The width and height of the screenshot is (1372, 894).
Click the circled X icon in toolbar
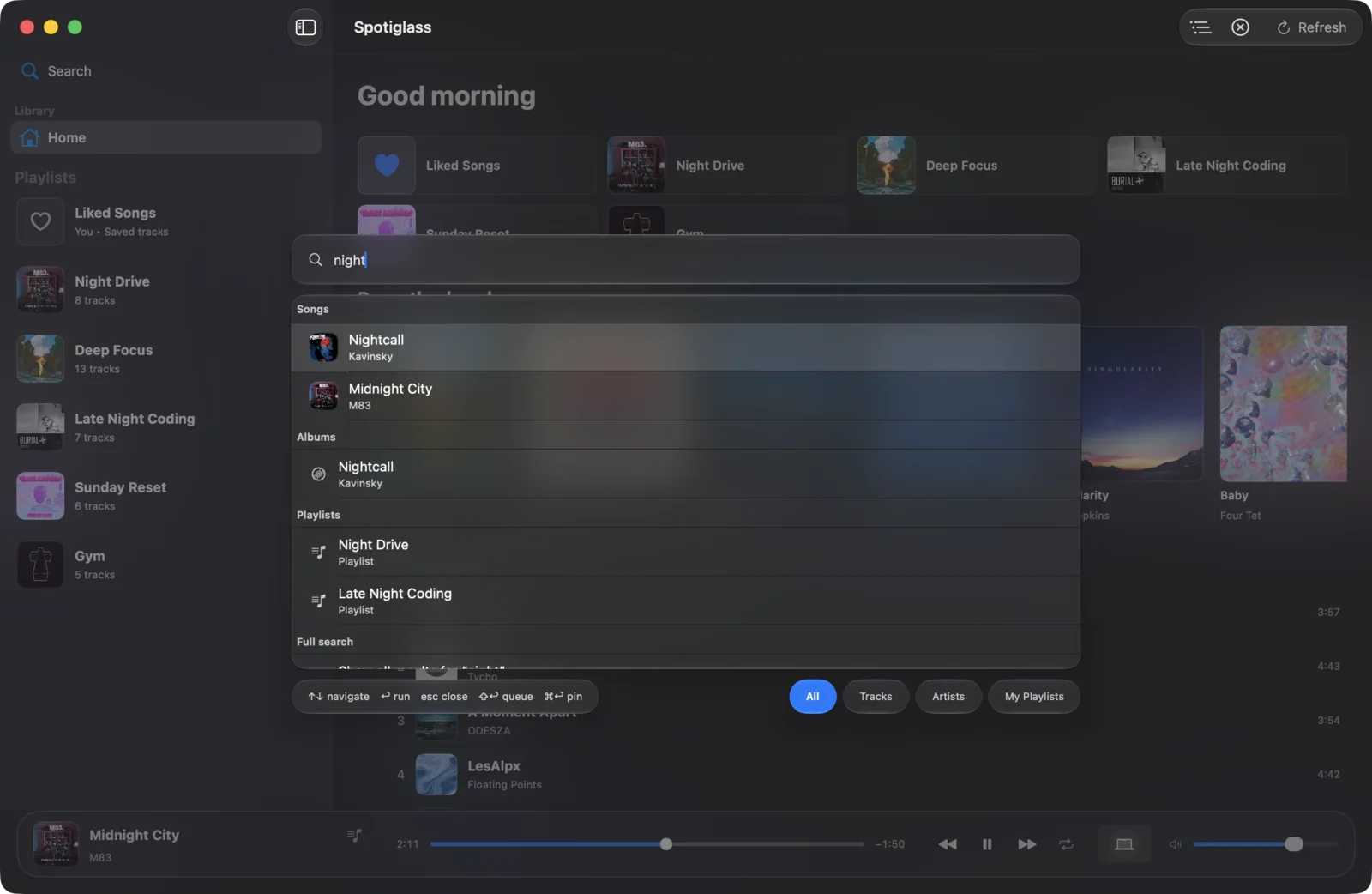(x=1240, y=27)
